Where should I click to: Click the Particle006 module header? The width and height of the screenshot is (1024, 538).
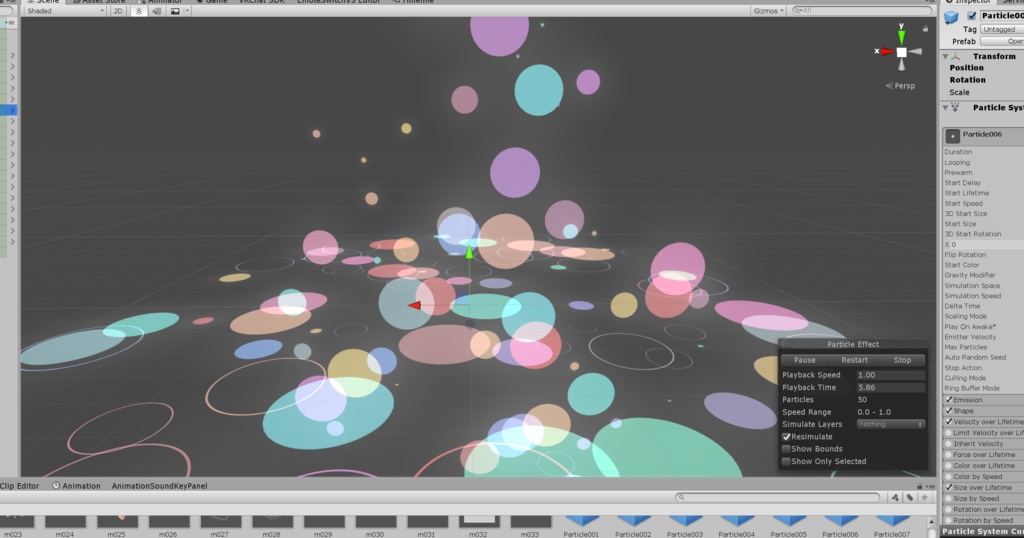coord(983,135)
